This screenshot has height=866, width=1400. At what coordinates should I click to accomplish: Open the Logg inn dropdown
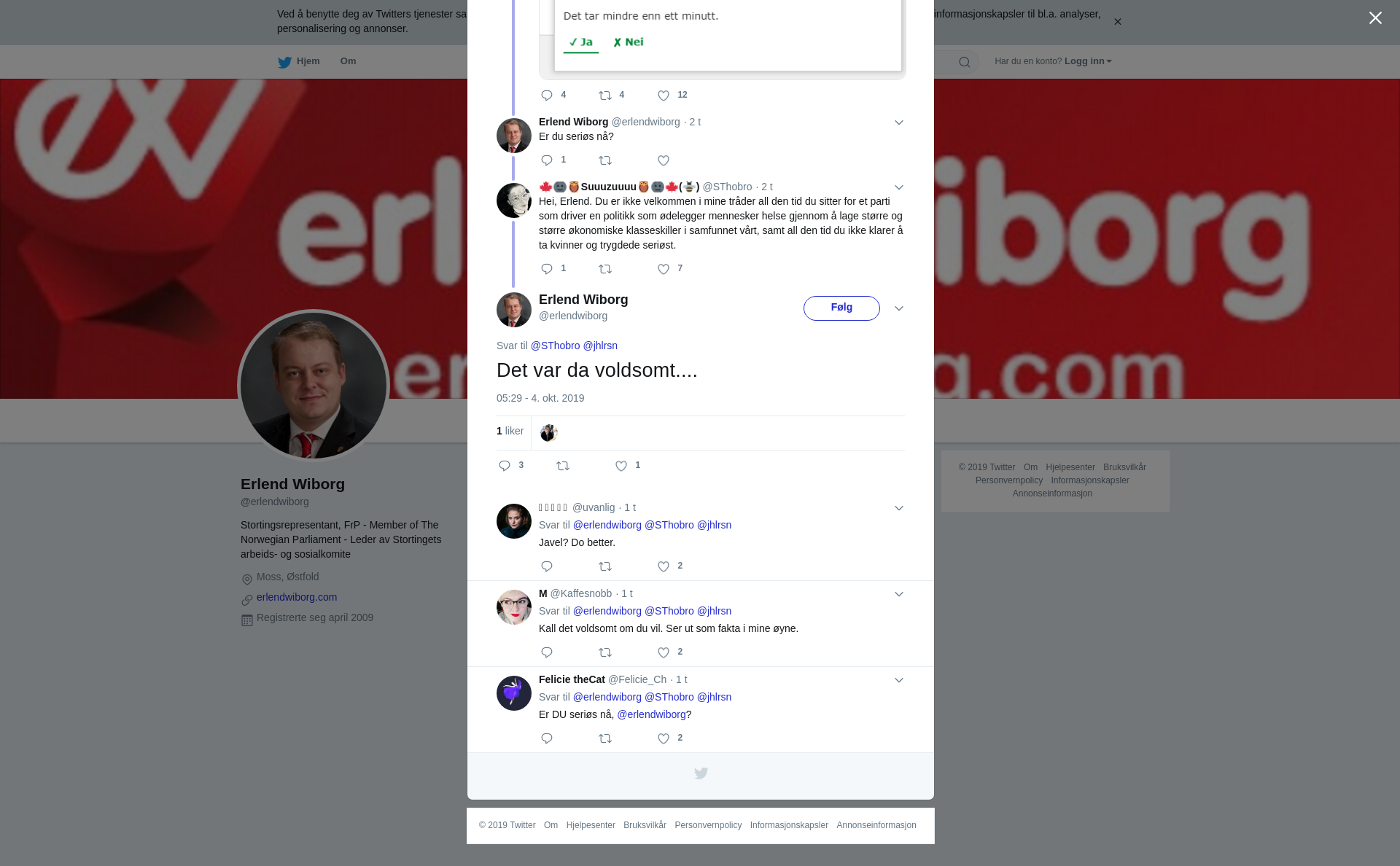point(1088,61)
